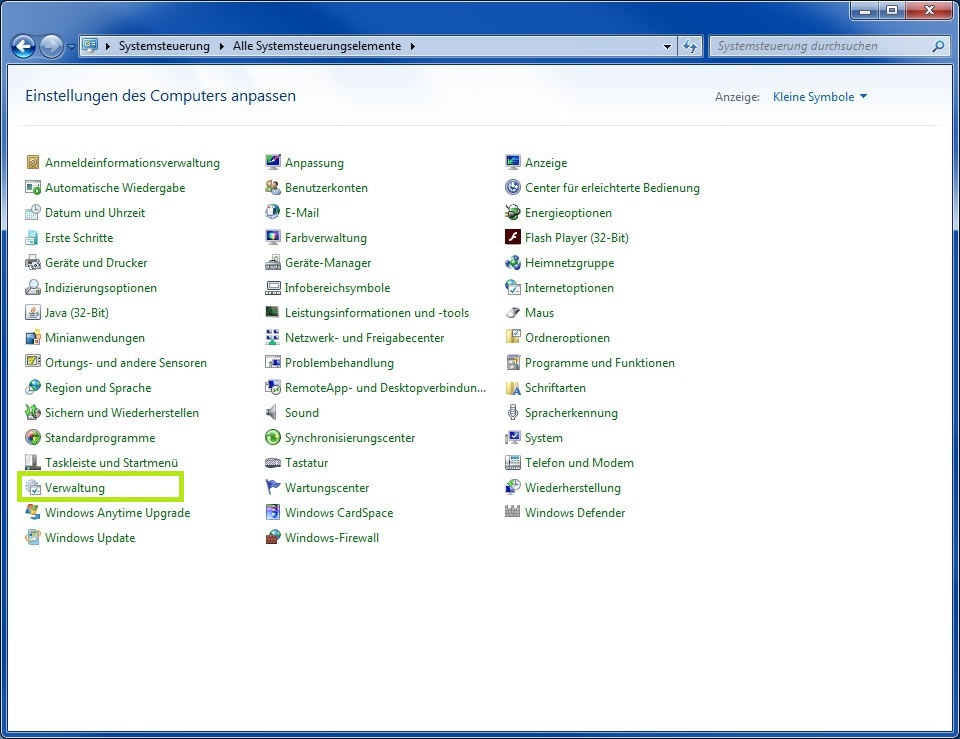Open Problembehandlung link
This screenshot has width=960, height=739.
[x=339, y=362]
